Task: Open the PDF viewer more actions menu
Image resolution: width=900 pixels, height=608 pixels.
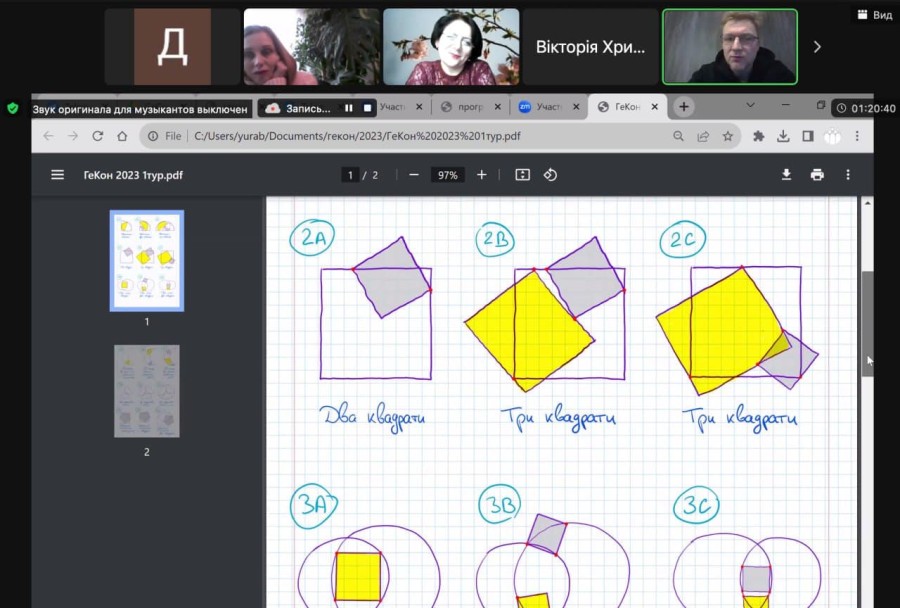Action: 848,175
